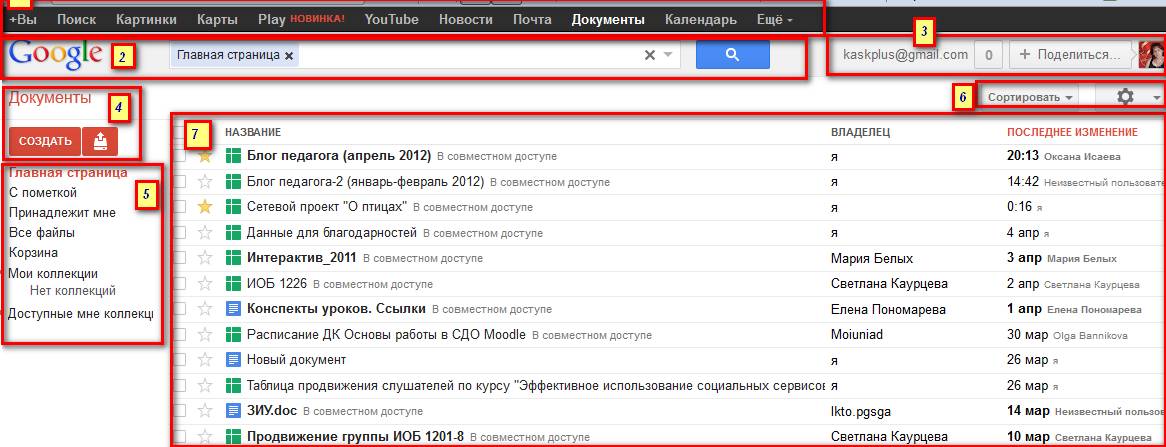
Task: Clear the search box with the X icon
Action: click(649, 54)
